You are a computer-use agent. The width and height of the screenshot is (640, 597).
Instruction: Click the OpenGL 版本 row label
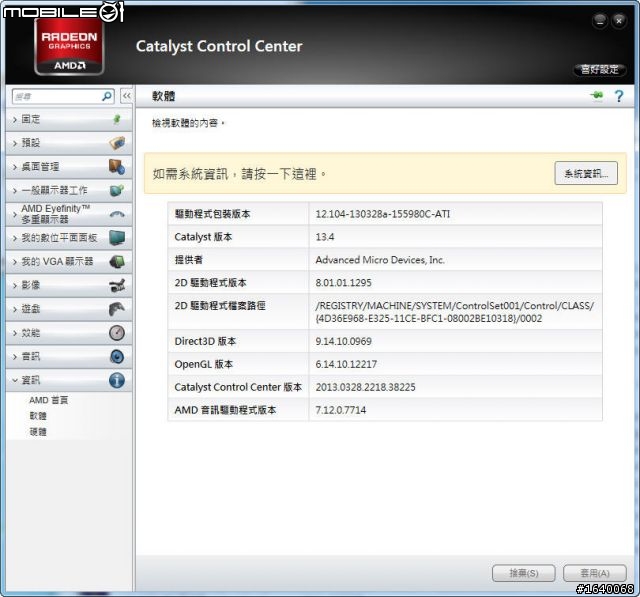click(x=204, y=364)
